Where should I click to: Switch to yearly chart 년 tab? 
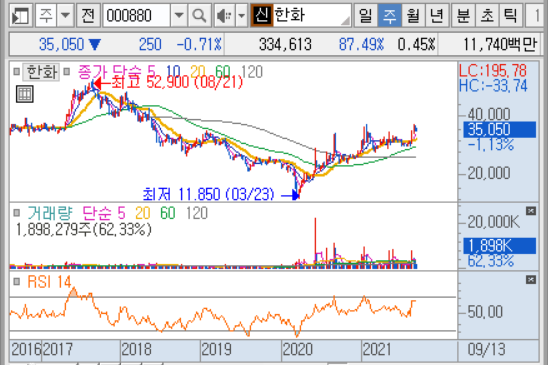click(x=437, y=16)
